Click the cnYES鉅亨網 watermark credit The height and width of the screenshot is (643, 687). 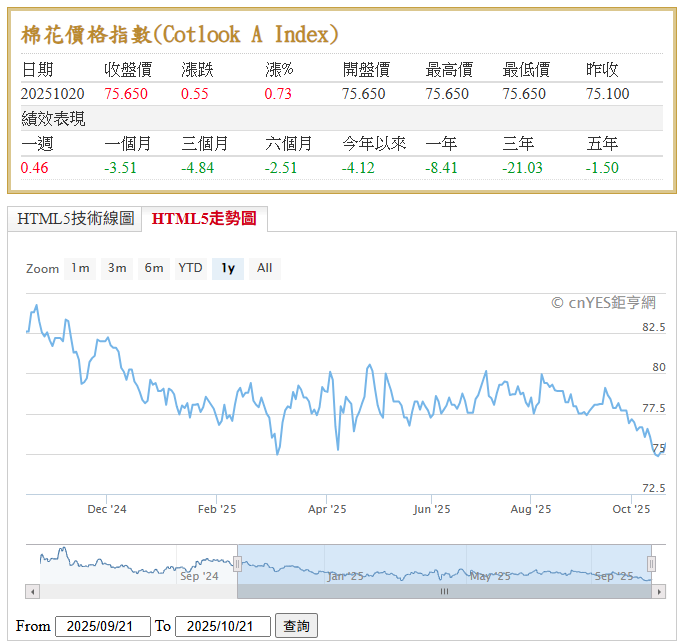(603, 302)
